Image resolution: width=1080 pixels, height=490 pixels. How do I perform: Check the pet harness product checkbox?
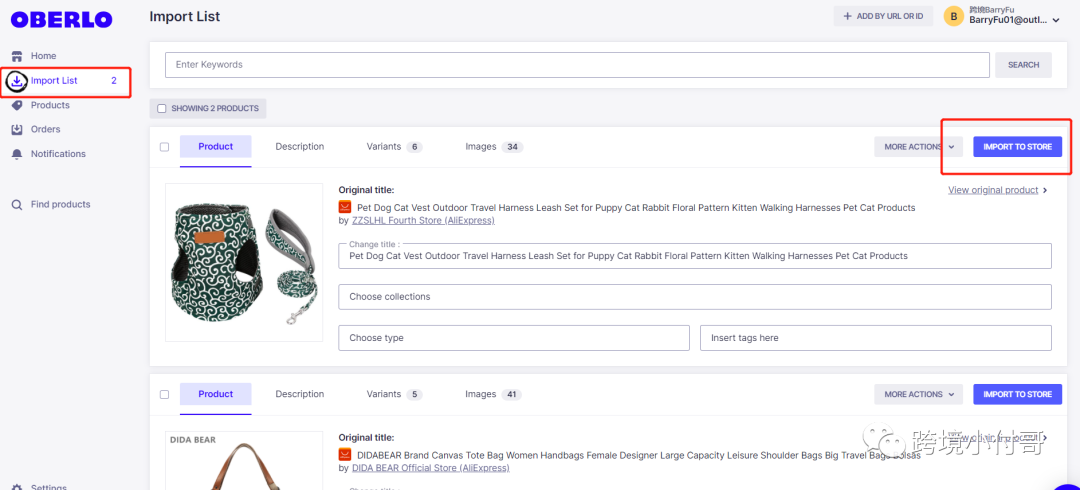pyautogui.click(x=164, y=147)
